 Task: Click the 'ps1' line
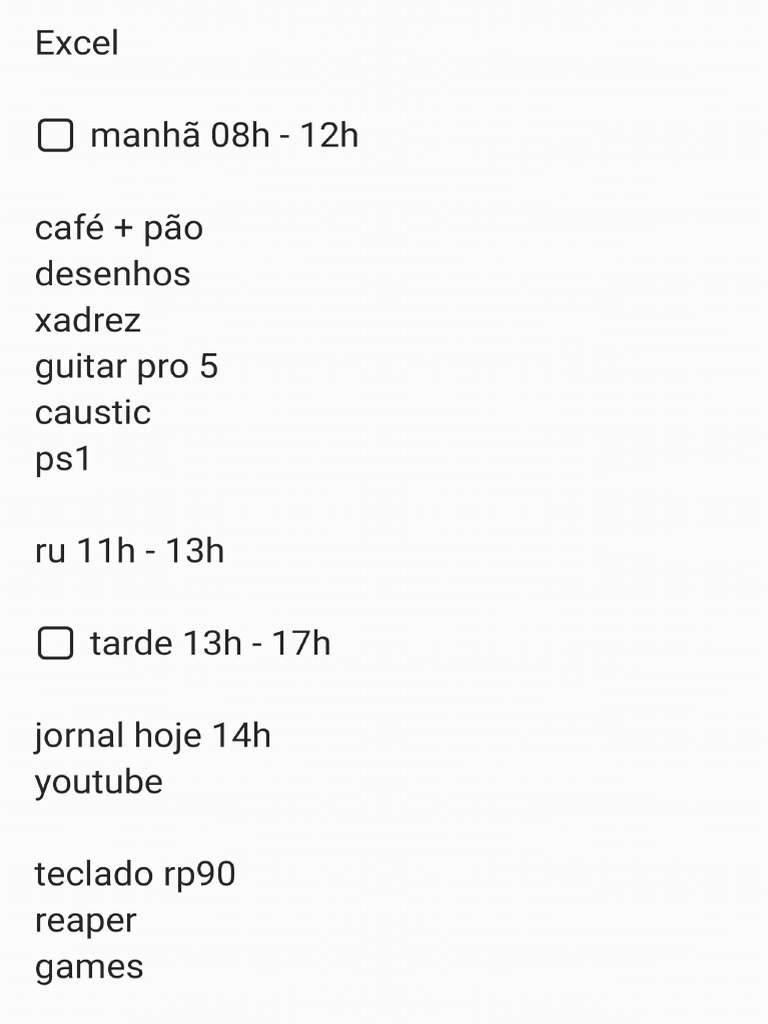pos(63,460)
